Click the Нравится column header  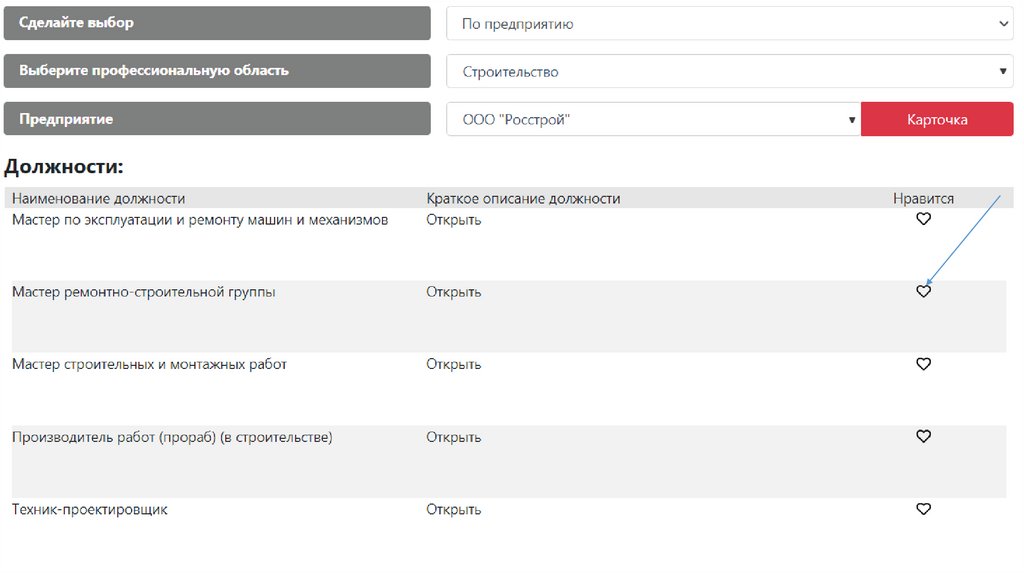pos(923,199)
